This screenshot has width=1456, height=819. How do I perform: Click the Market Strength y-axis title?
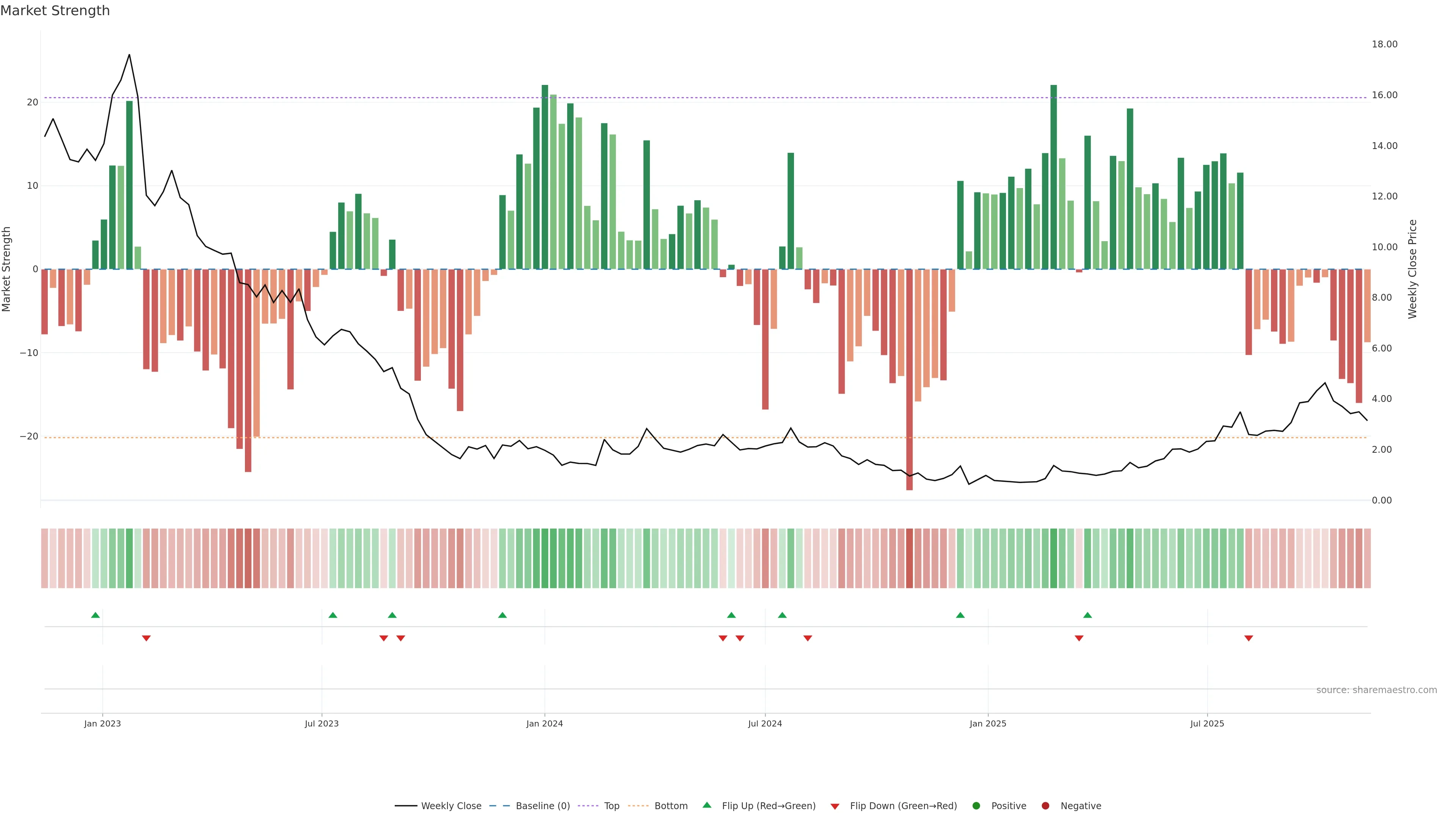click(7, 269)
